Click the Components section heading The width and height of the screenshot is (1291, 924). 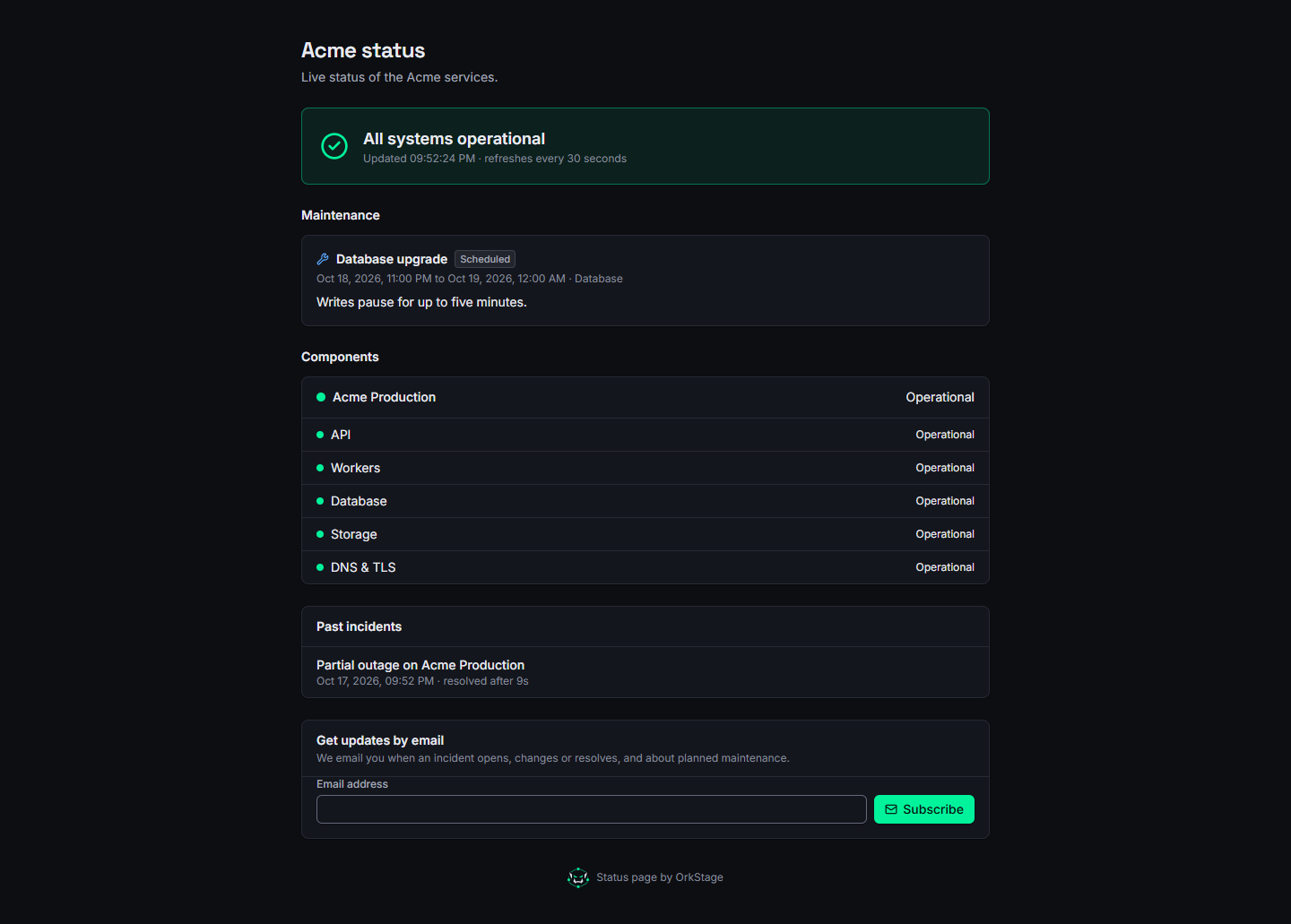click(x=340, y=357)
